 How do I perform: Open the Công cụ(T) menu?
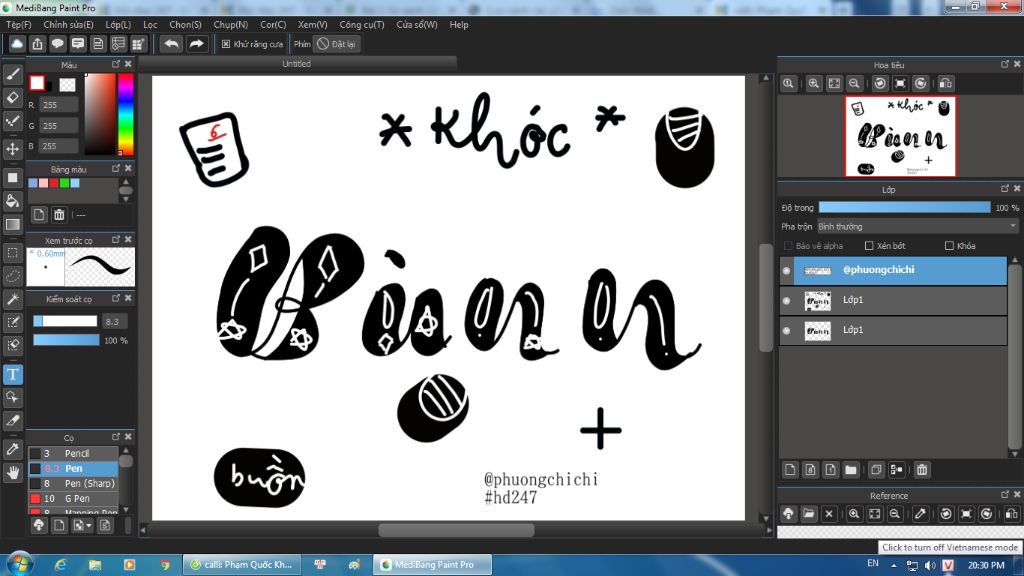362,25
